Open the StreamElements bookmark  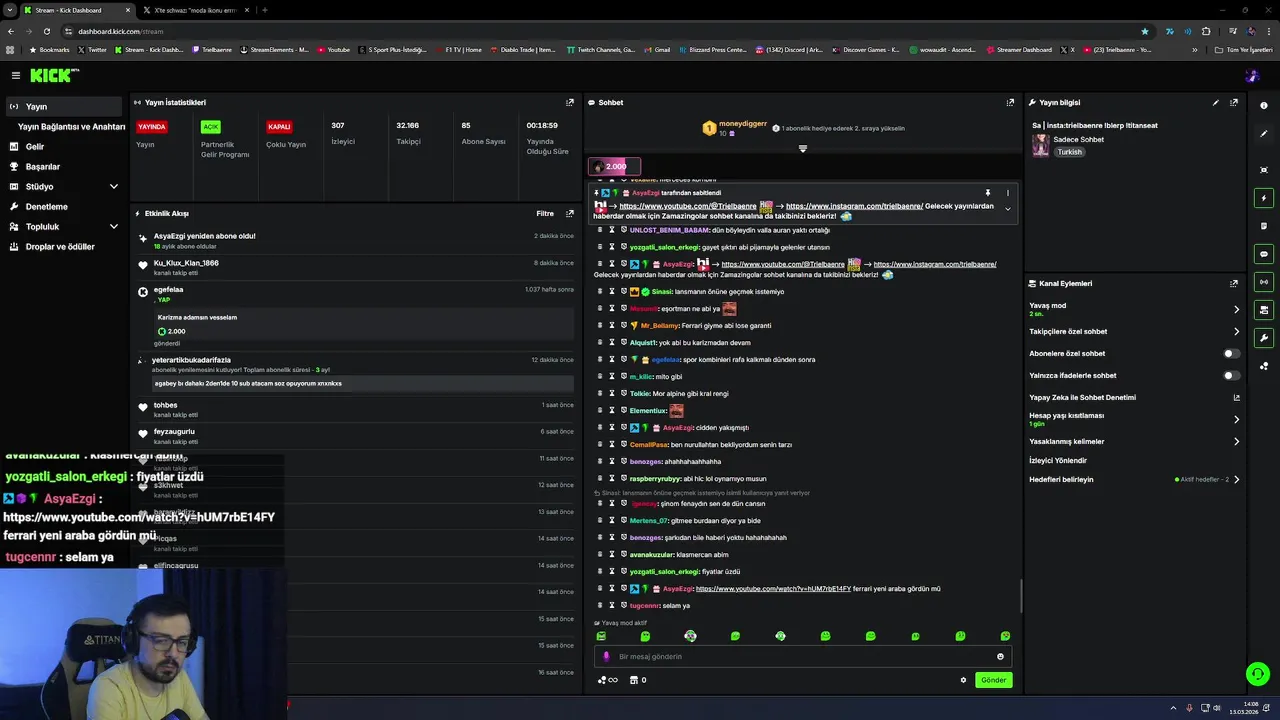pyautogui.click(x=275, y=49)
